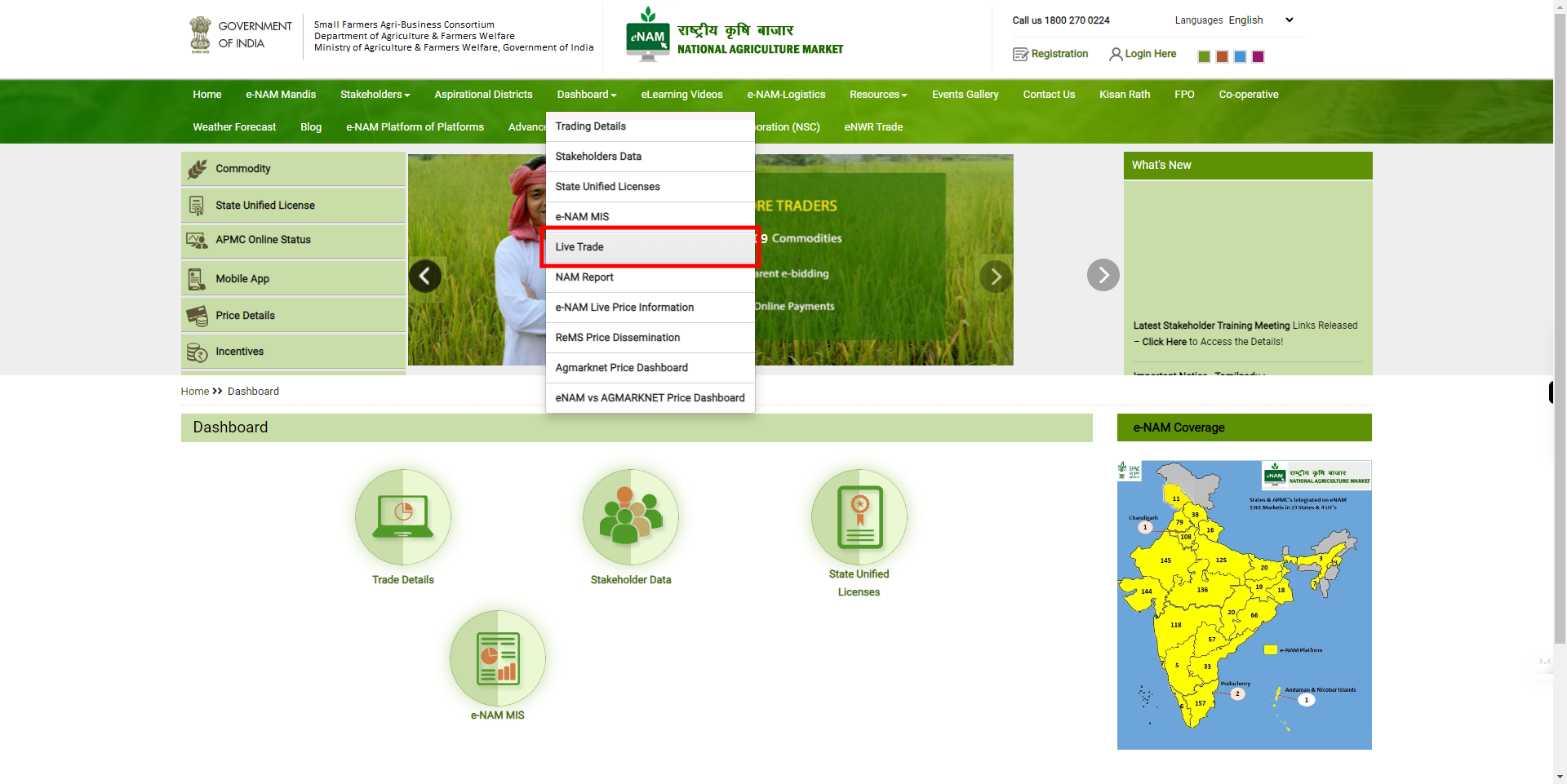Select the brown theme color swatch

(x=1222, y=56)
